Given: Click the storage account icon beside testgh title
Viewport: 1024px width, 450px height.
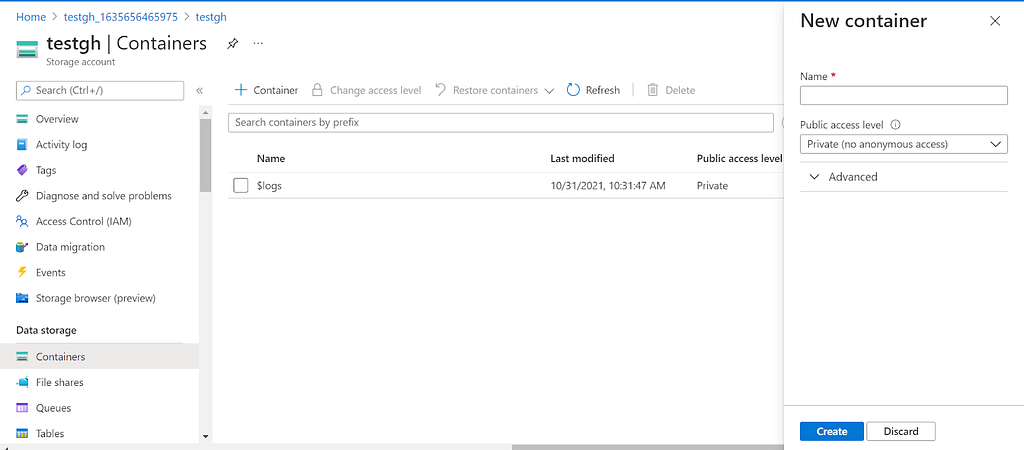Looking at the screenshot, I should (x=27, y=49).
